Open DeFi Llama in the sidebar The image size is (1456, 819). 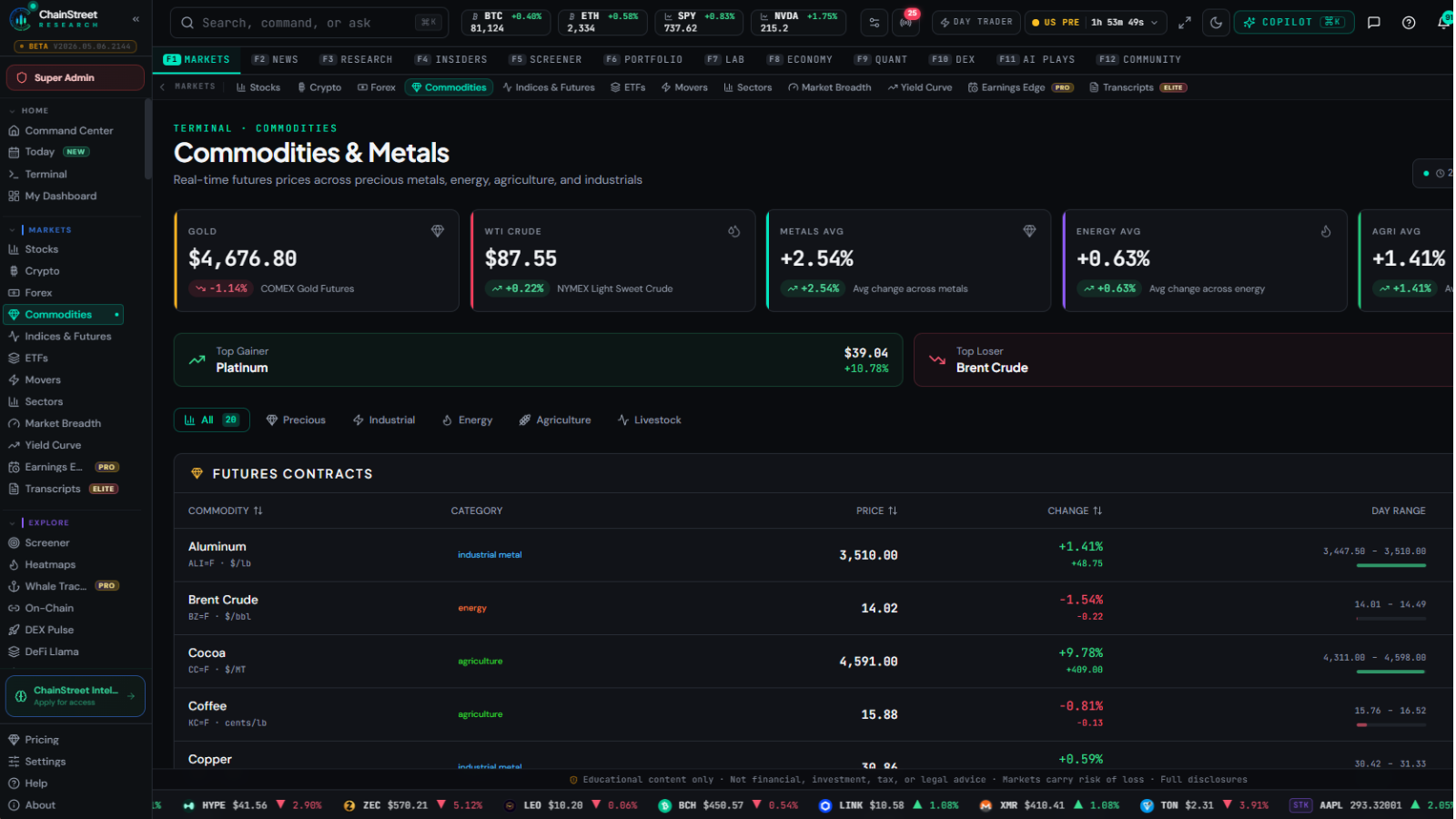[x=52, y=652]
